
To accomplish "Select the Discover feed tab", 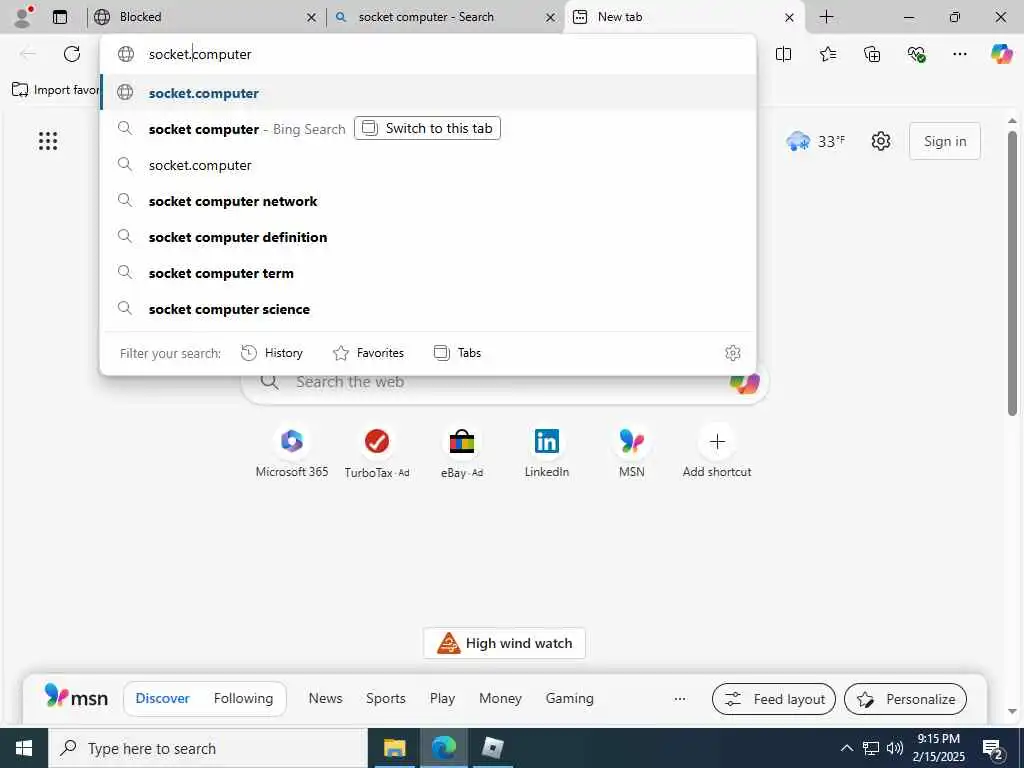I will [x=162, y=698].
